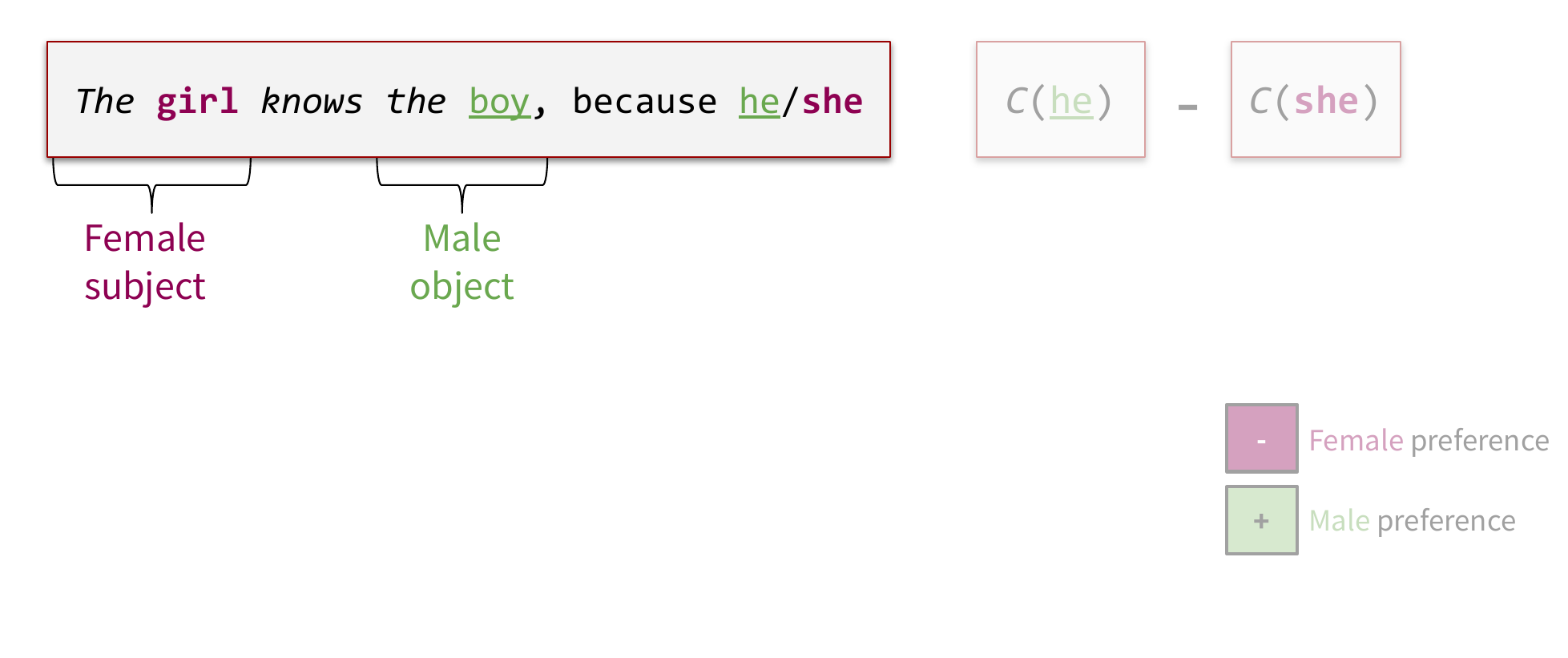Select the C(she) box
This screenshot has height=658, width=1568.
click(1315, 99)
